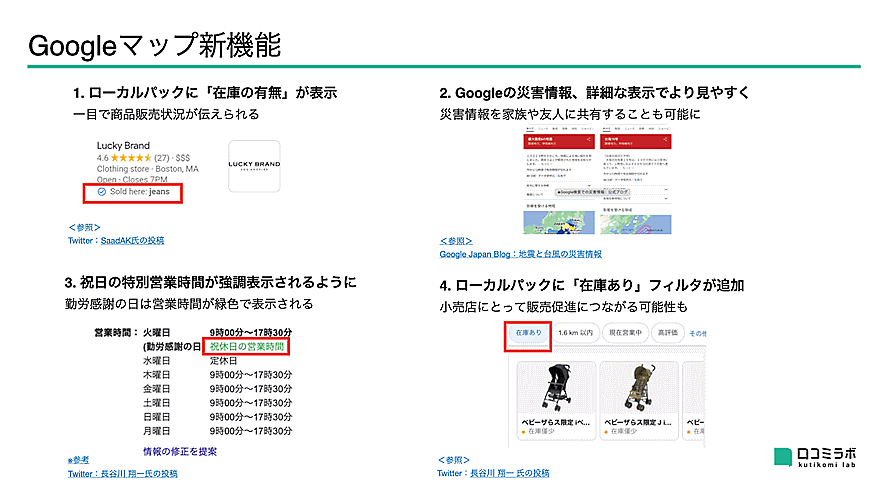The width and height of the screenshot is (886, 499).
Task: Open 長谷川 翔一氏の投稿 link under section 3
Action: pyautogui.click(x=122, y=474)
